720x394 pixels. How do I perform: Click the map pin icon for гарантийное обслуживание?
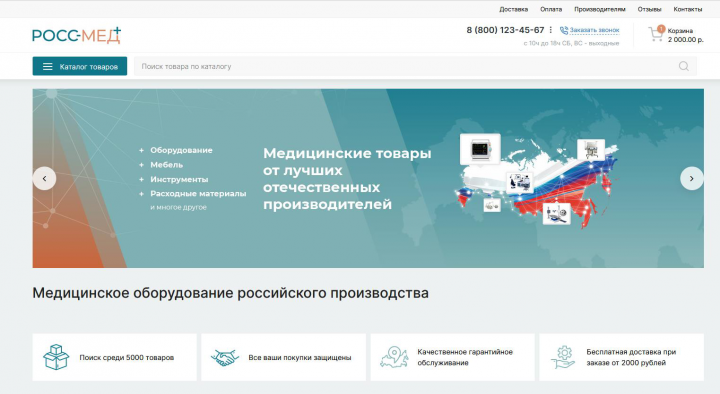[394, 357]
